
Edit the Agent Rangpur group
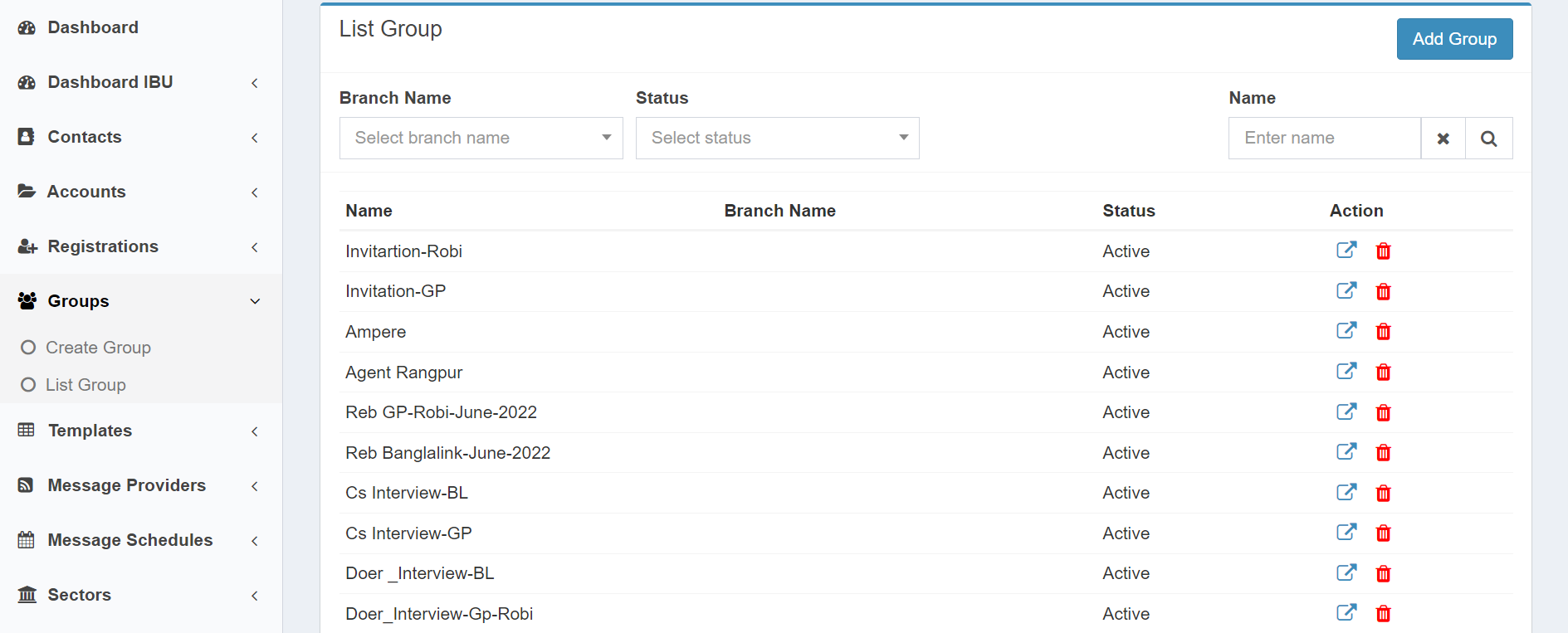[1346, 371]
